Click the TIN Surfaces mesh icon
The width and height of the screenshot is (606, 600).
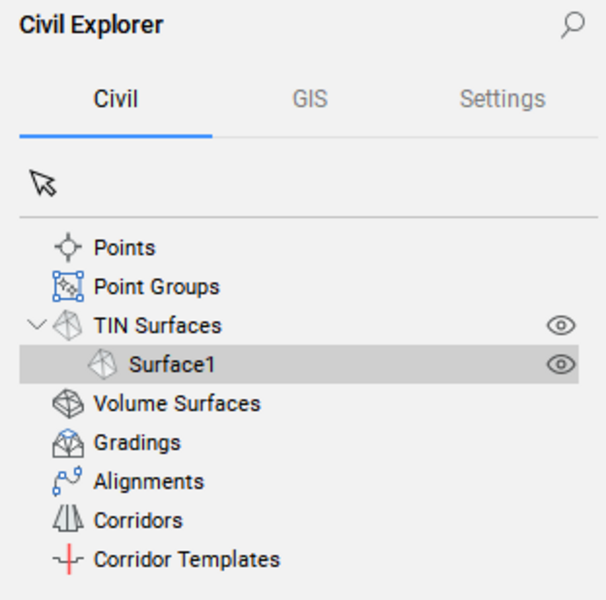[68, 326]
